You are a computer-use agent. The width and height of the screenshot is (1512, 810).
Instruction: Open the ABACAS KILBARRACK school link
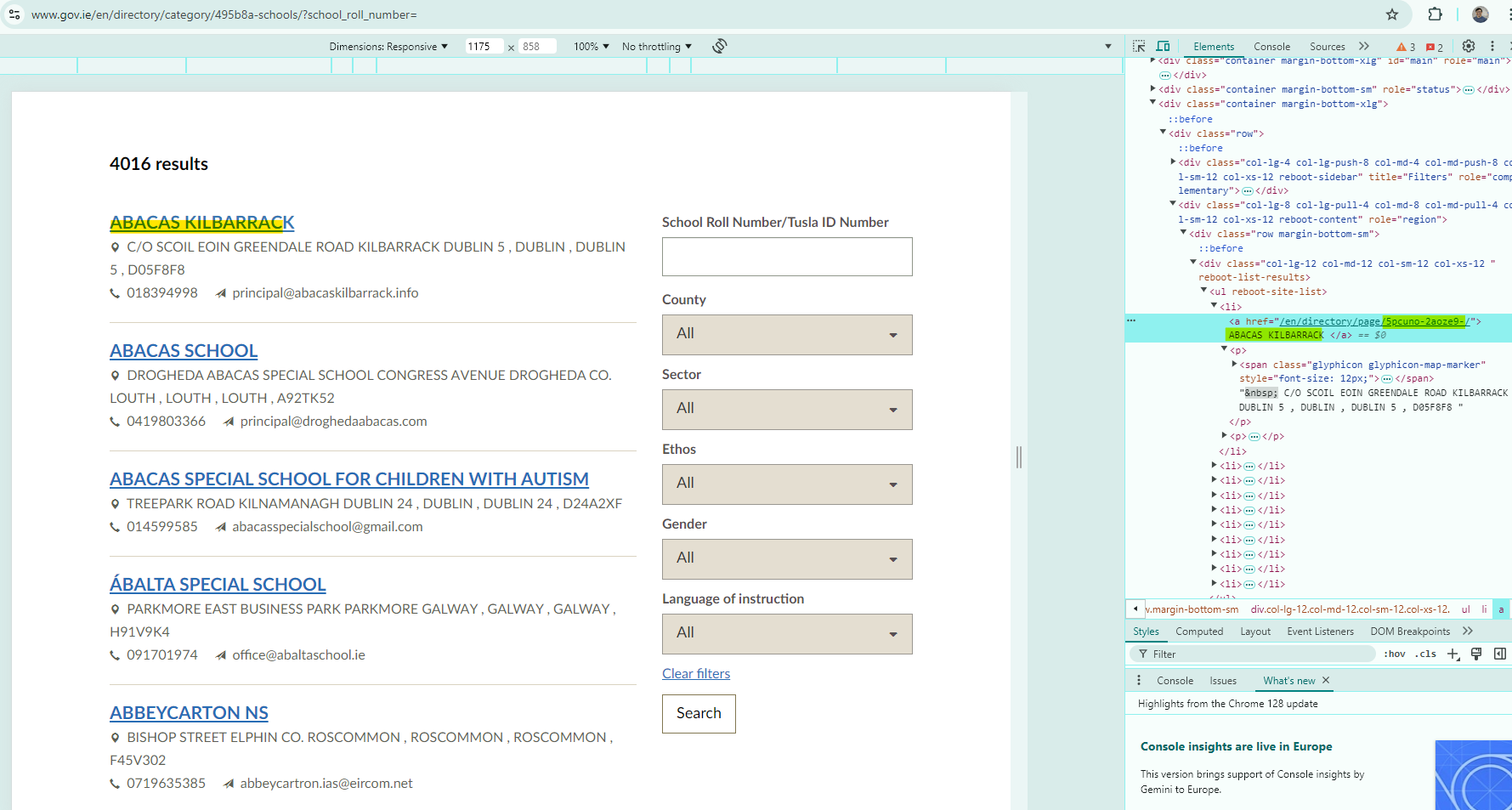[x=201, y=223]
